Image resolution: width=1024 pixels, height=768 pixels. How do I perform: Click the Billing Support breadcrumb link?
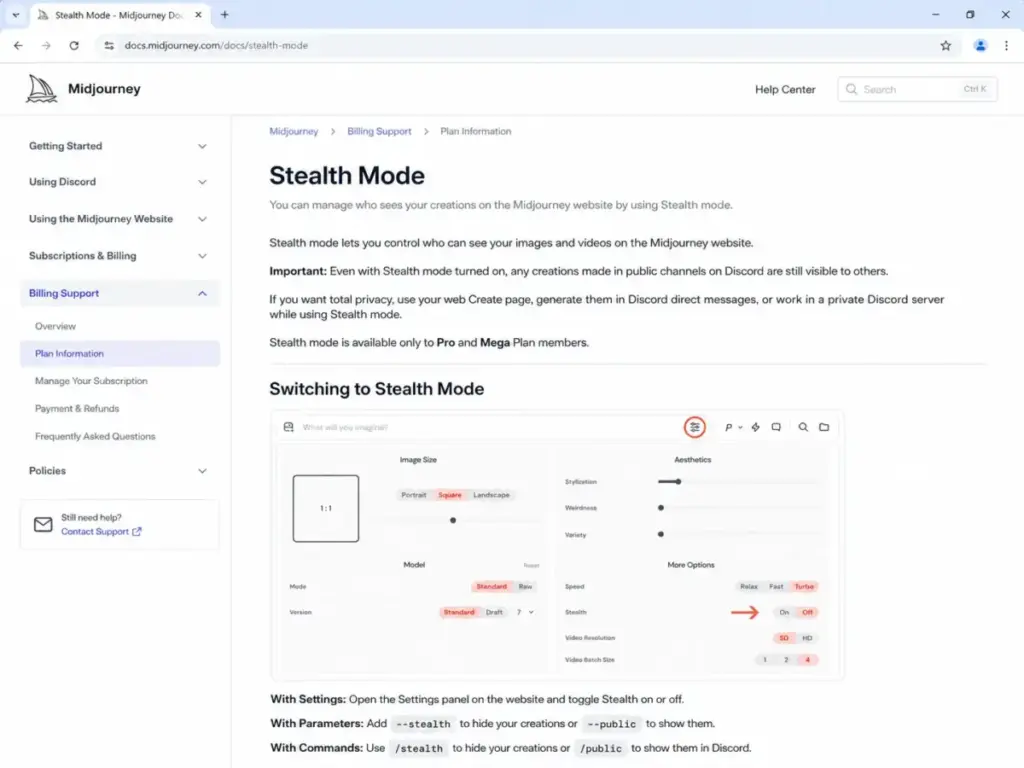pos(379,131)
